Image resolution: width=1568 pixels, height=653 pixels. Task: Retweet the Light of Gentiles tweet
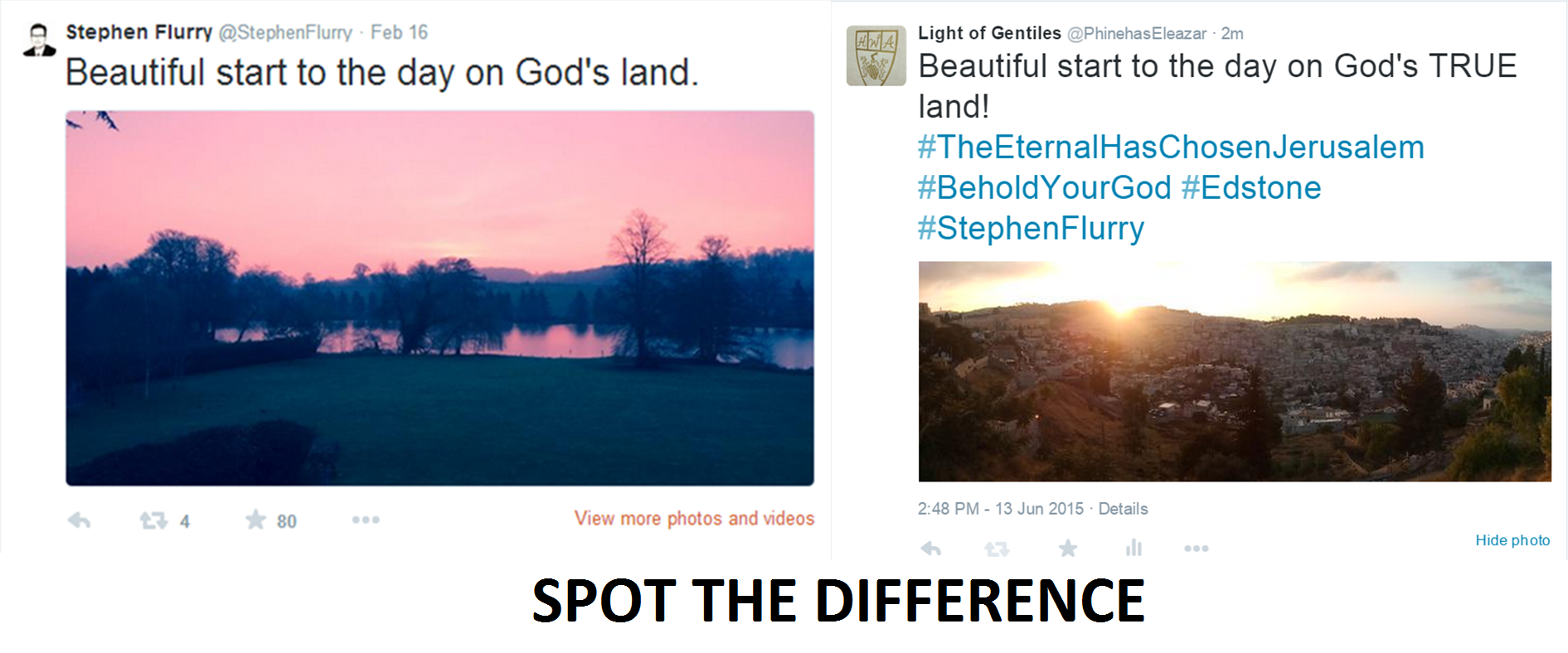tap(997, 549)
